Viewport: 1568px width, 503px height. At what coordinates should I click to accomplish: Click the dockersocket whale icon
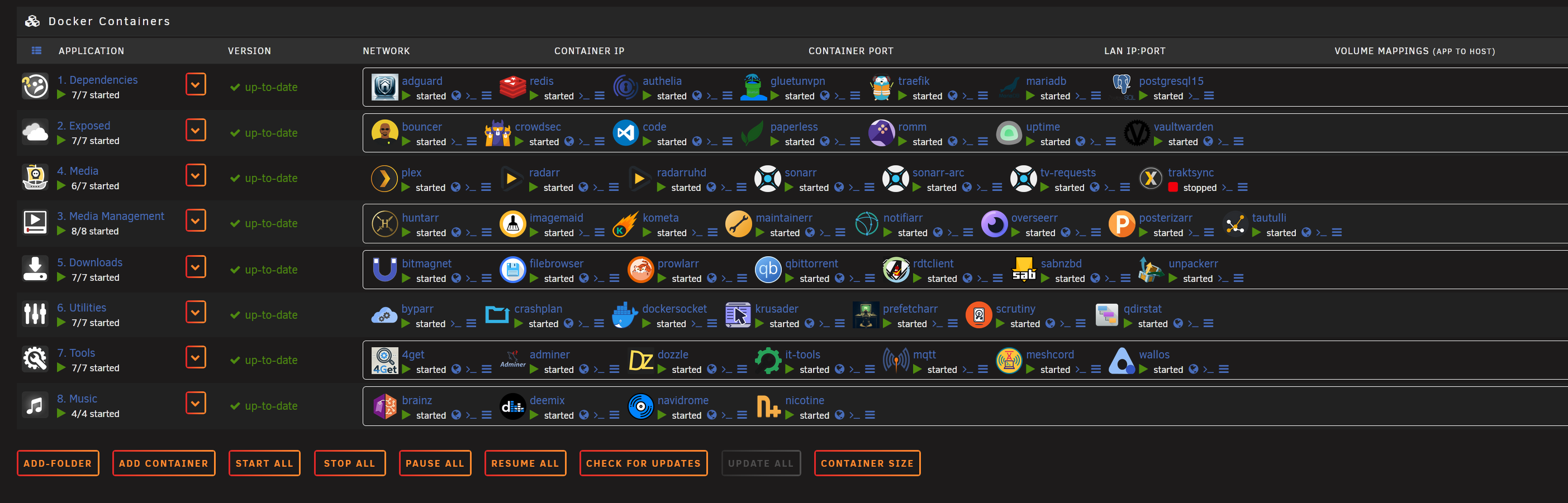point(625,315)
